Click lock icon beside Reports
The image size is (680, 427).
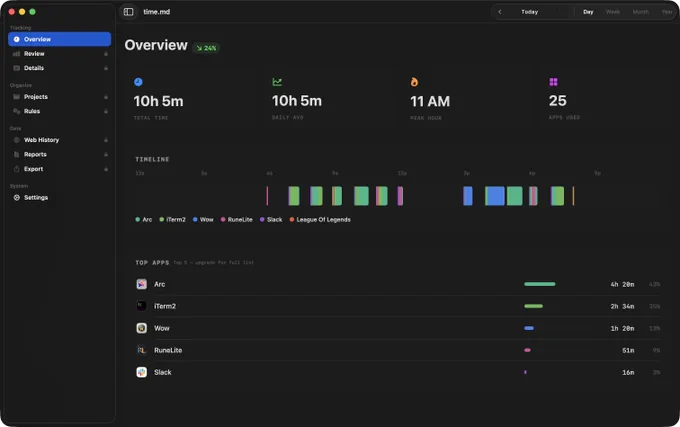click(106, 154)
